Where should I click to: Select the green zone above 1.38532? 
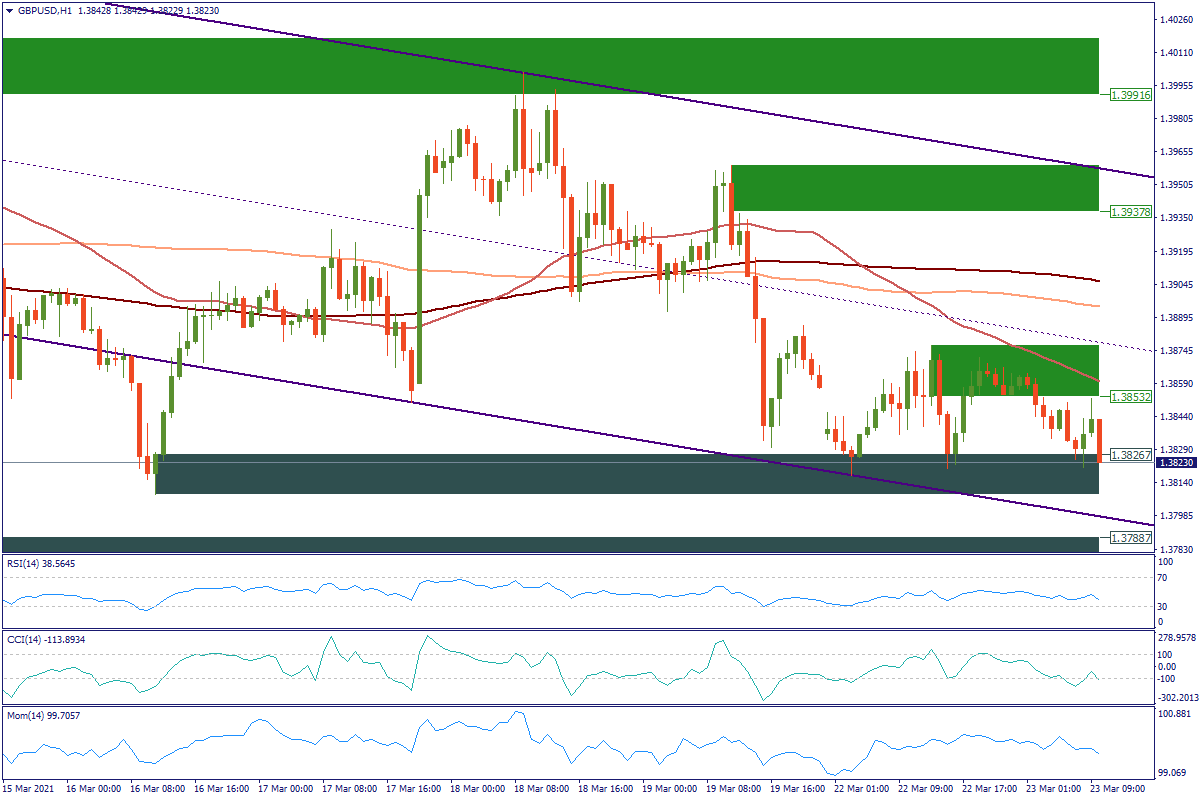click(x=1014, y=370)
